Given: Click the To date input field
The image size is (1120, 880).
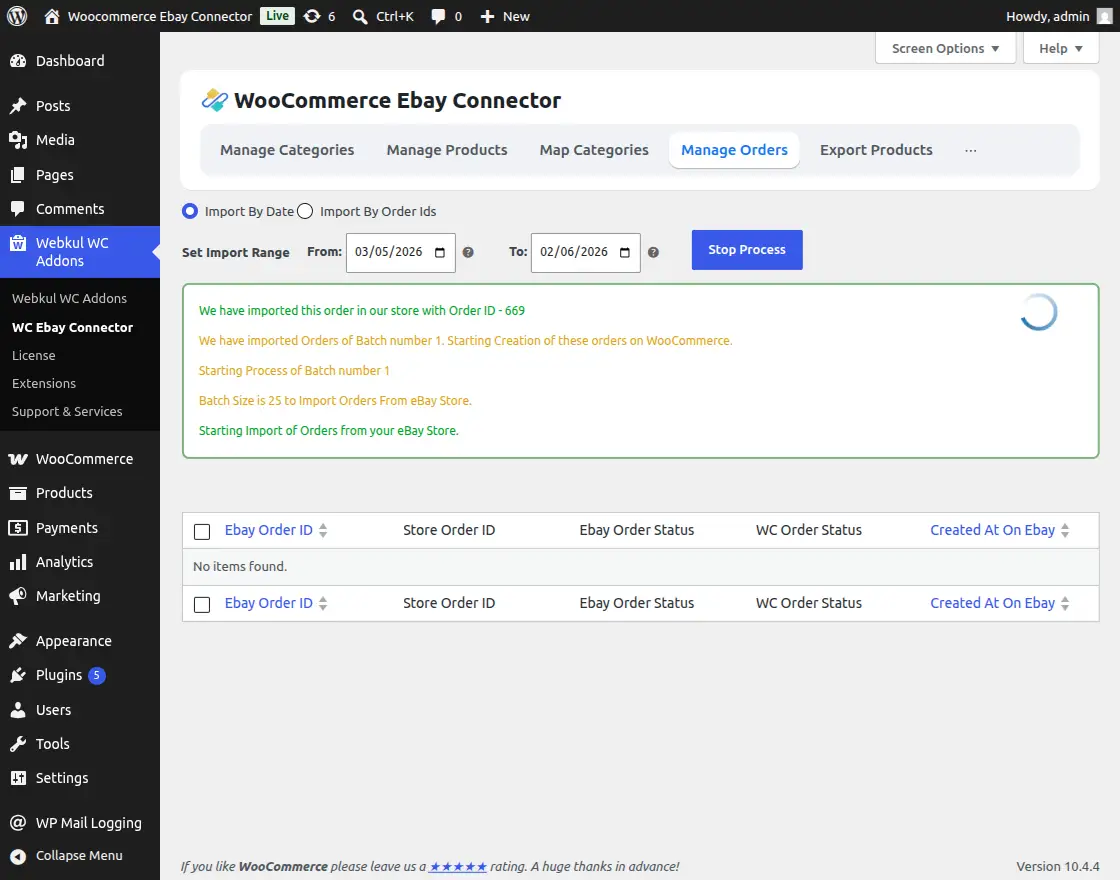Looking at the screenshot, I should pos(586,253).
